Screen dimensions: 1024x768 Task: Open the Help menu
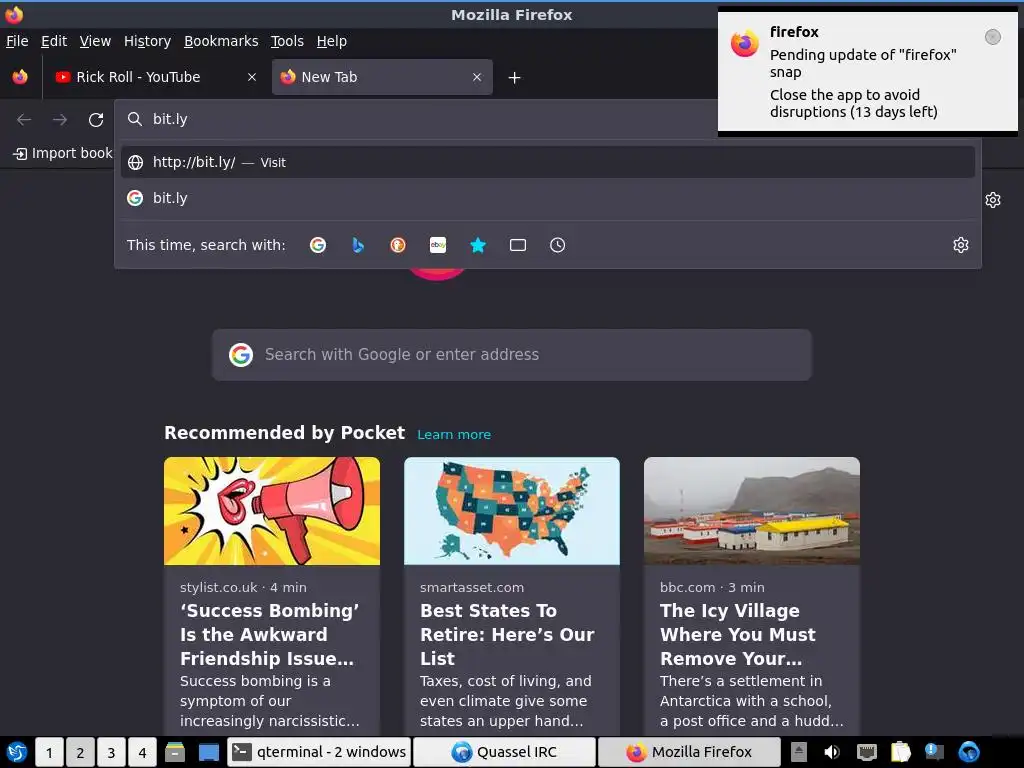click(x=331, y=41)
